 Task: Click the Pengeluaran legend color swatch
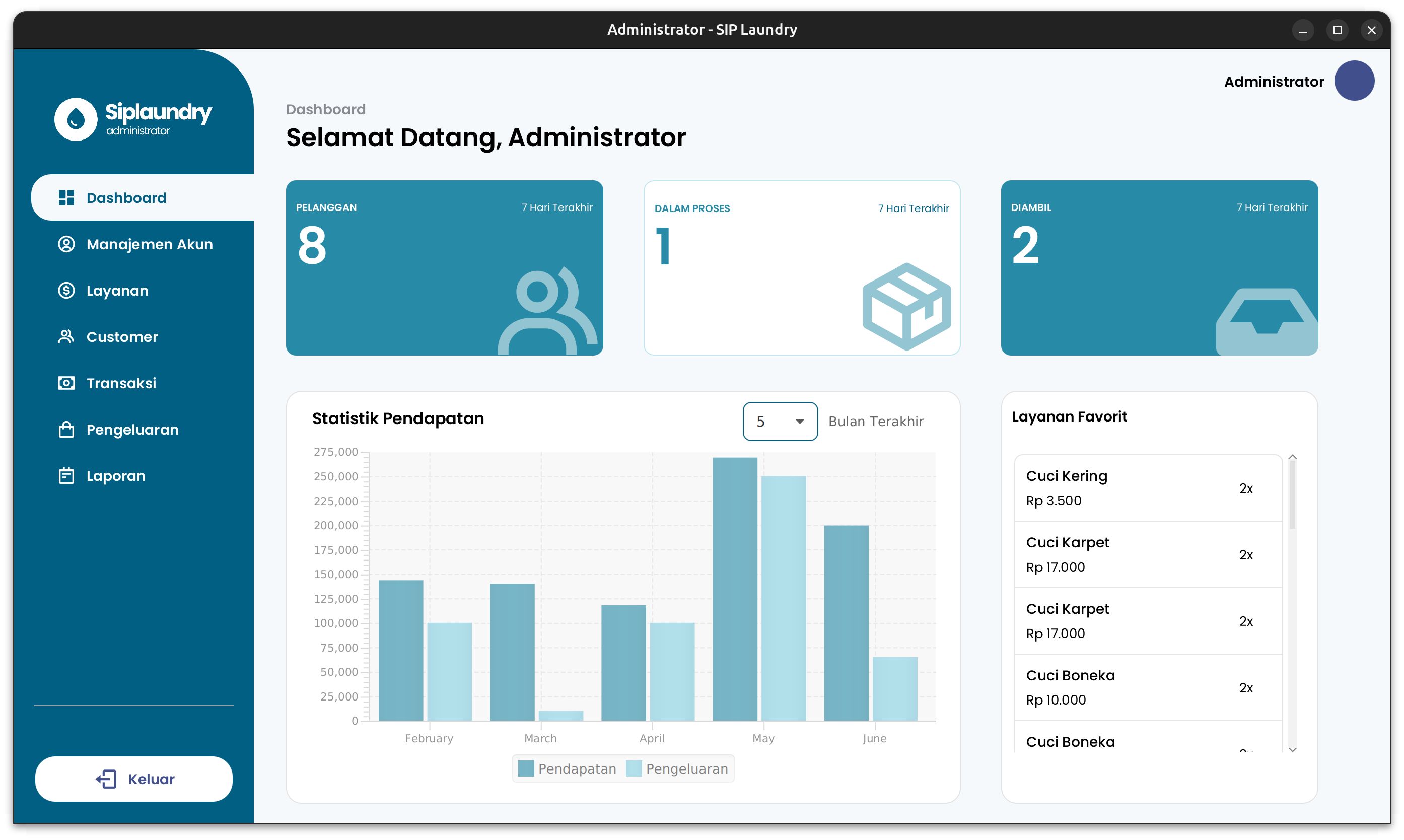634,768
